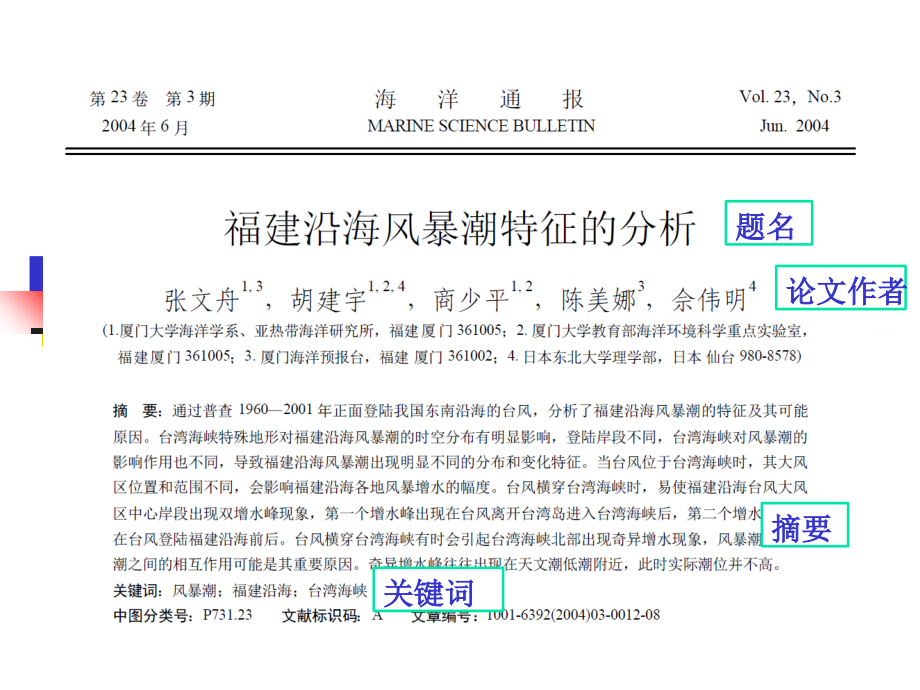Click the abstract heading 摘 要
The width and height of the screenshot is (920, 690).
[x=138, y=411]
